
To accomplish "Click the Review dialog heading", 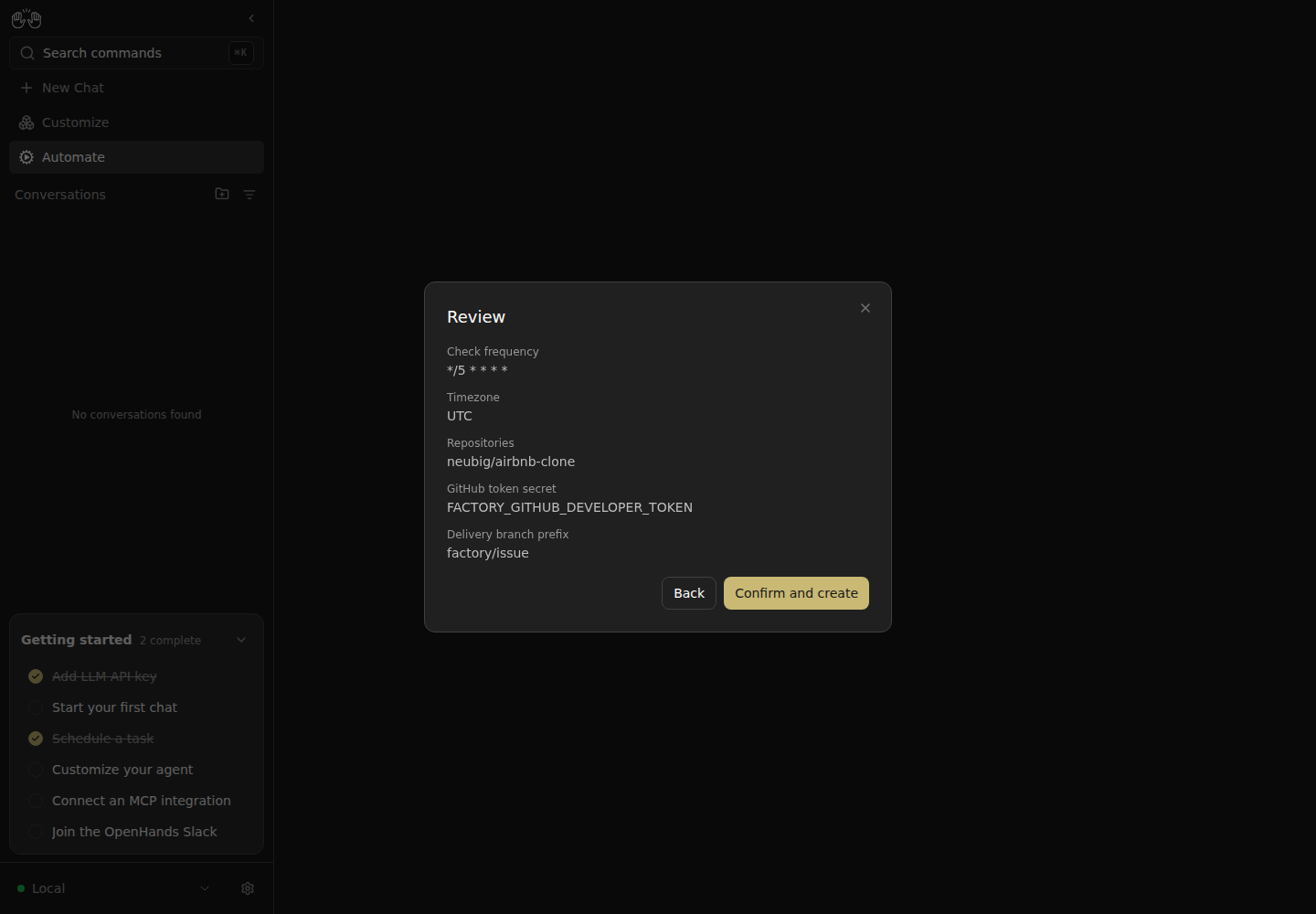I will coord(476,317).
